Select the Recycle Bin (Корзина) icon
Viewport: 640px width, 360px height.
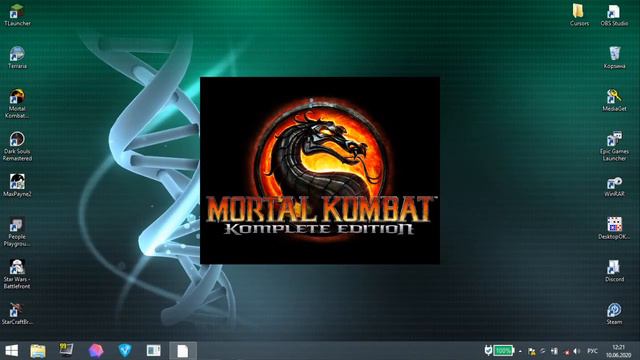(x=614, y=58)
